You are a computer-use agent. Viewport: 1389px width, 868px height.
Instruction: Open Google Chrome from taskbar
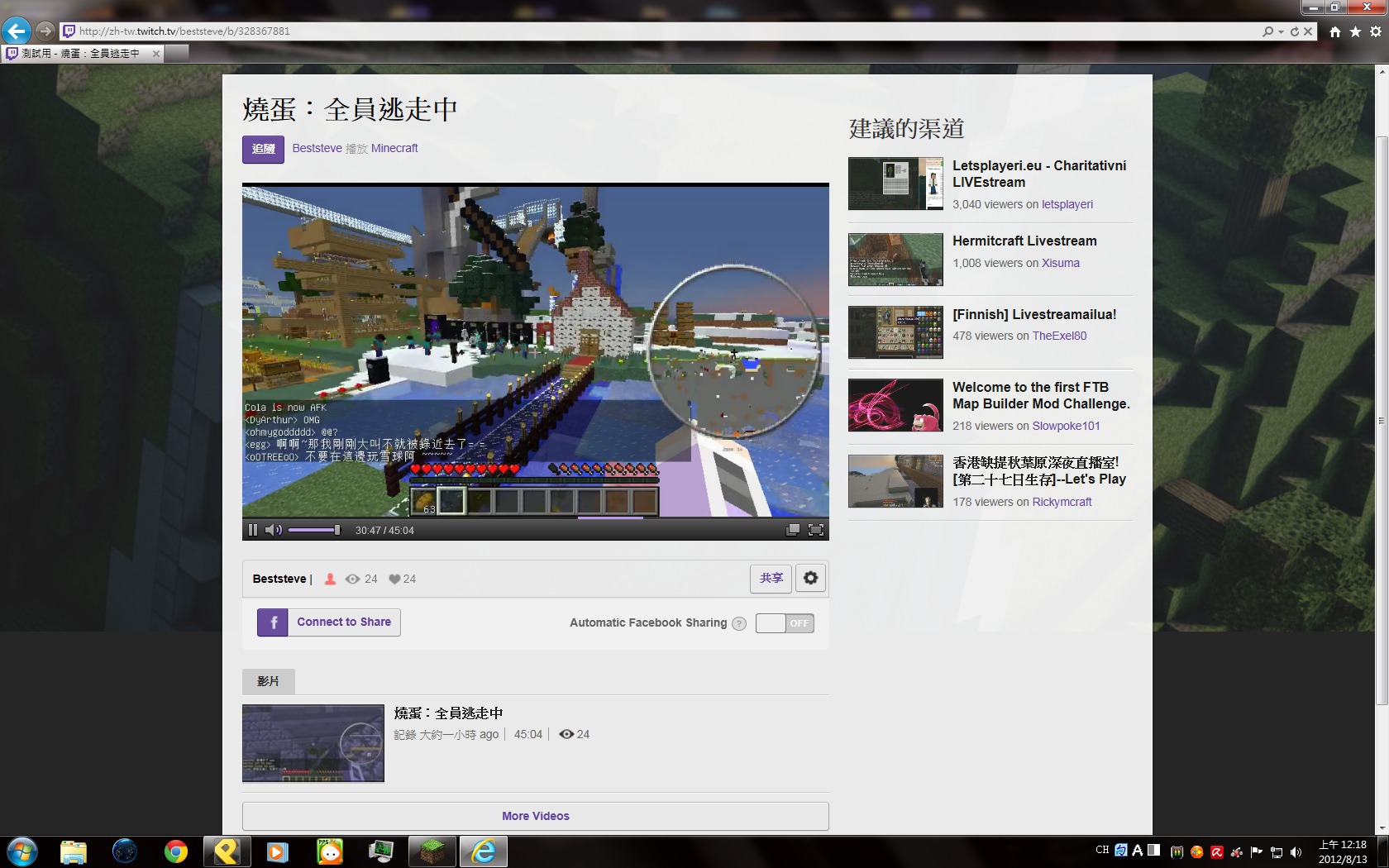pyautogui.click(x=175, y=851)
